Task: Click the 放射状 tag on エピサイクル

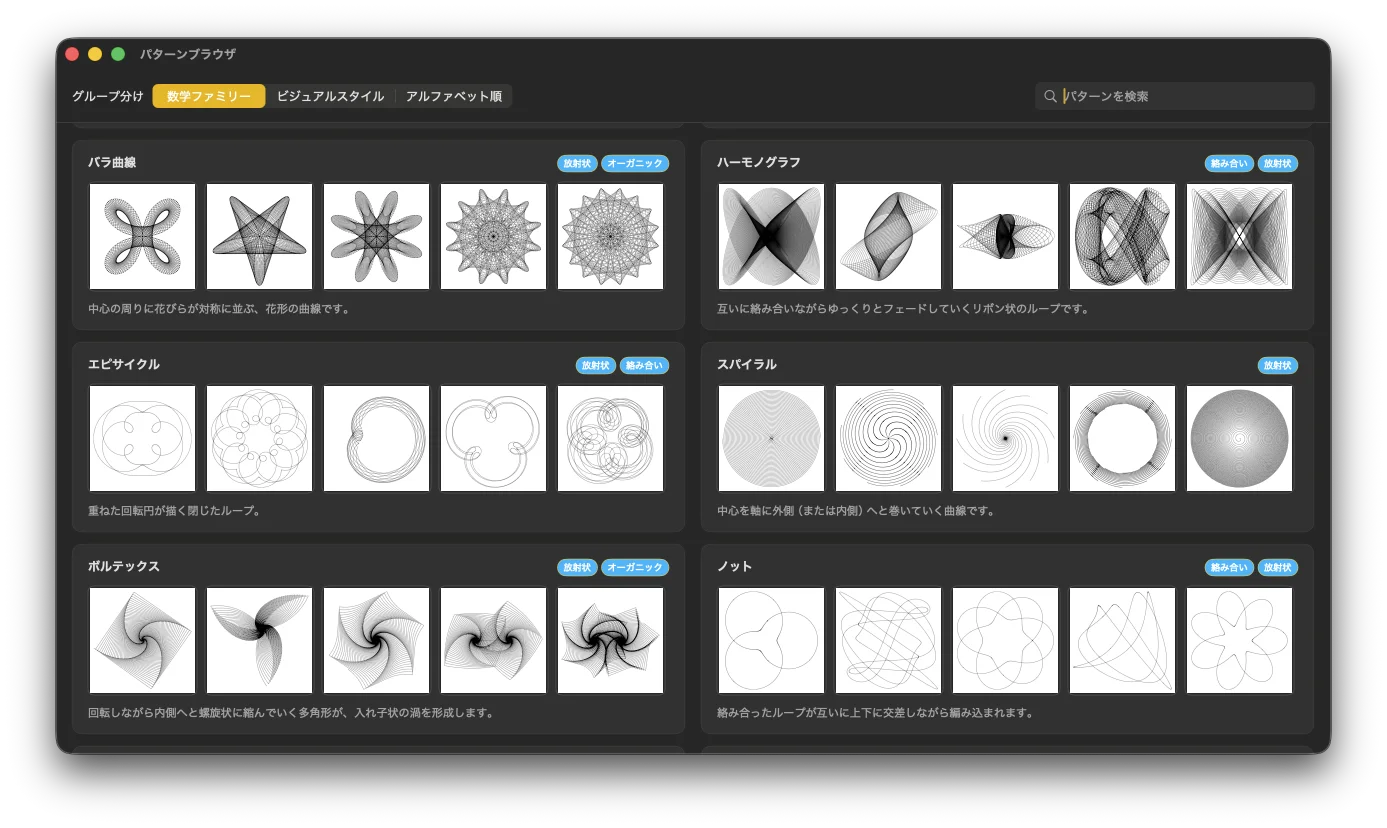Action: (595, 365)
